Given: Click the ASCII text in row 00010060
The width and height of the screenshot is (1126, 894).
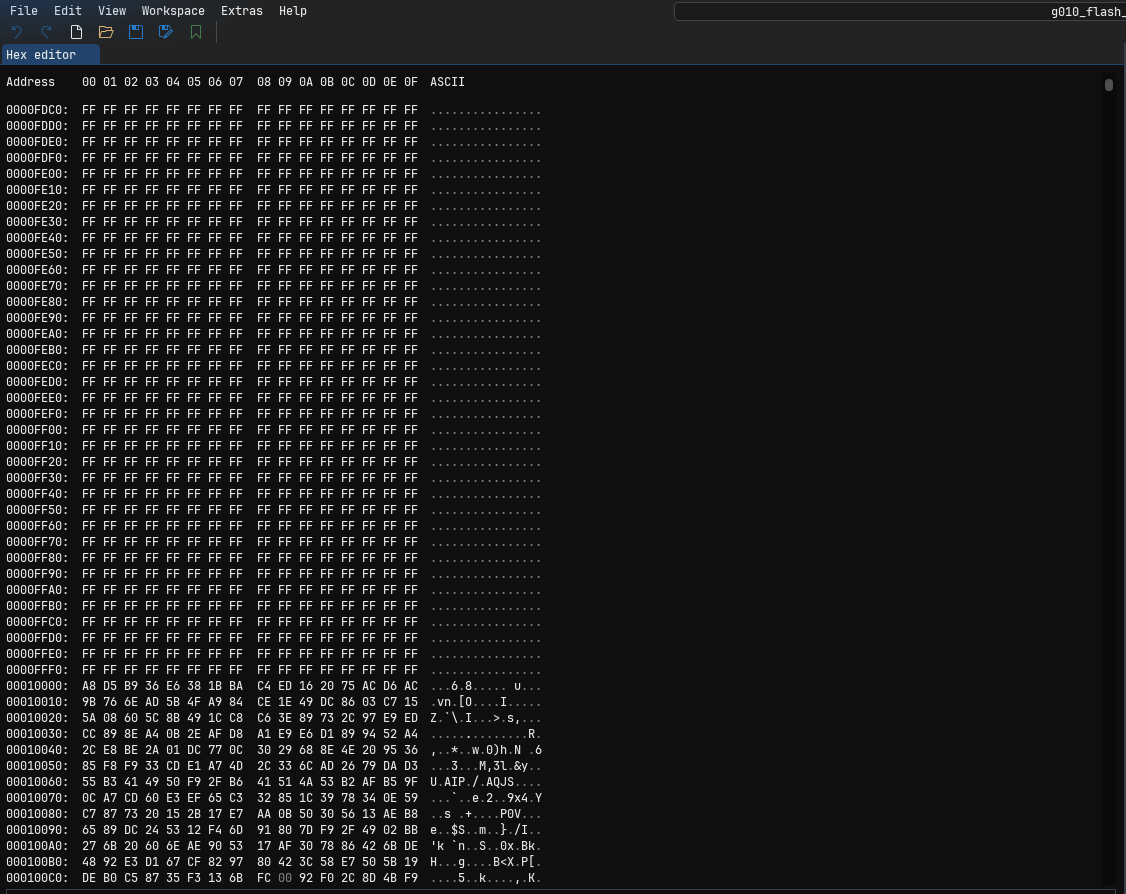Looking at the screenshot, I should (486, 782).
